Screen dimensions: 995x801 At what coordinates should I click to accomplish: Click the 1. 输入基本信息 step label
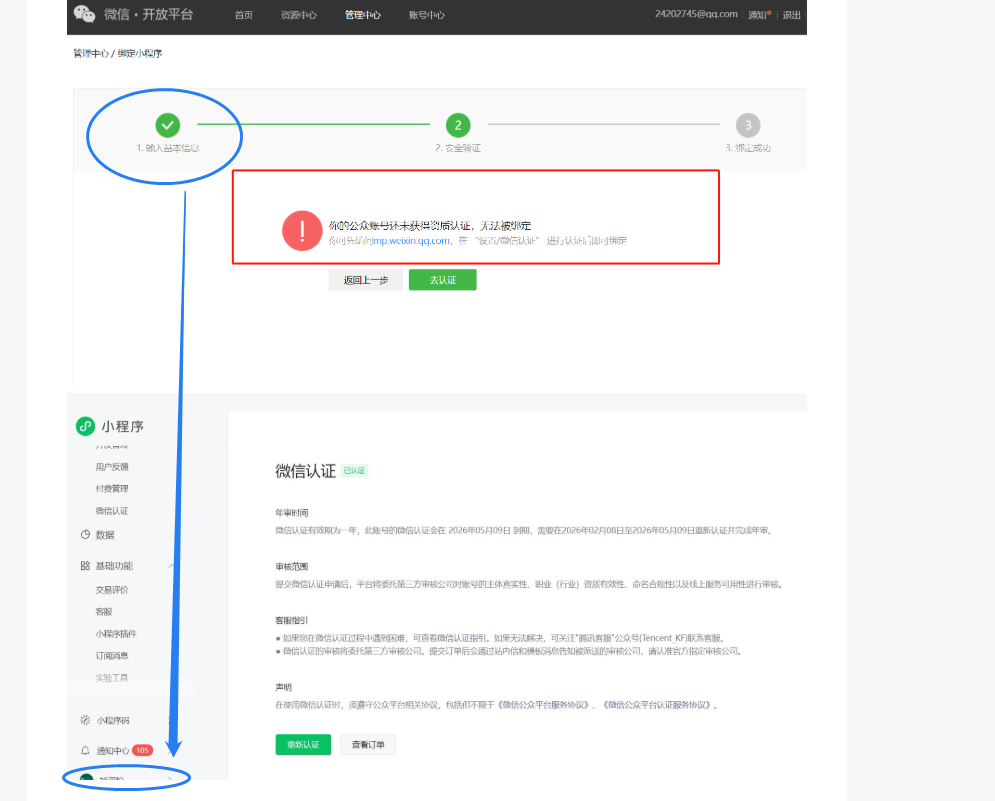168,148
